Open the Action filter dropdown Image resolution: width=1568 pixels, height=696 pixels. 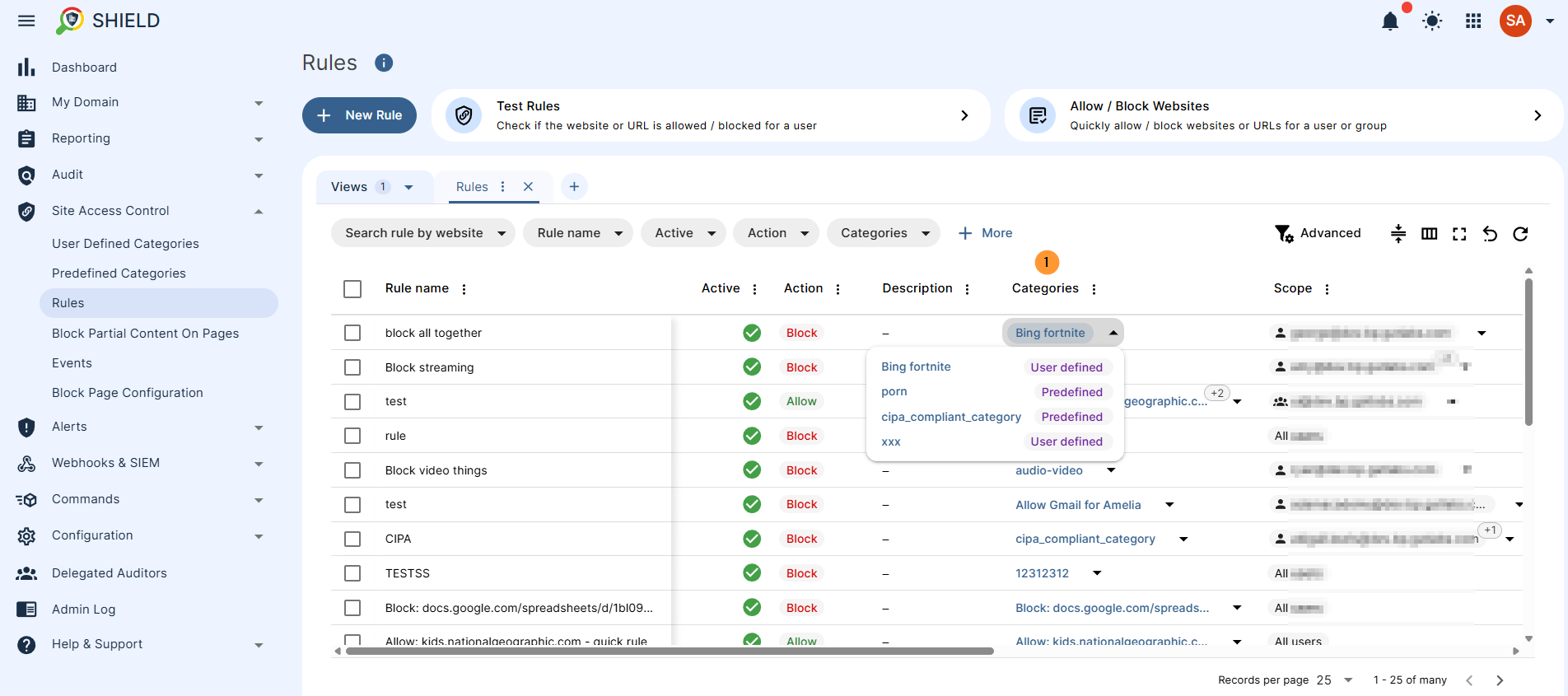(x=777, y=233)
